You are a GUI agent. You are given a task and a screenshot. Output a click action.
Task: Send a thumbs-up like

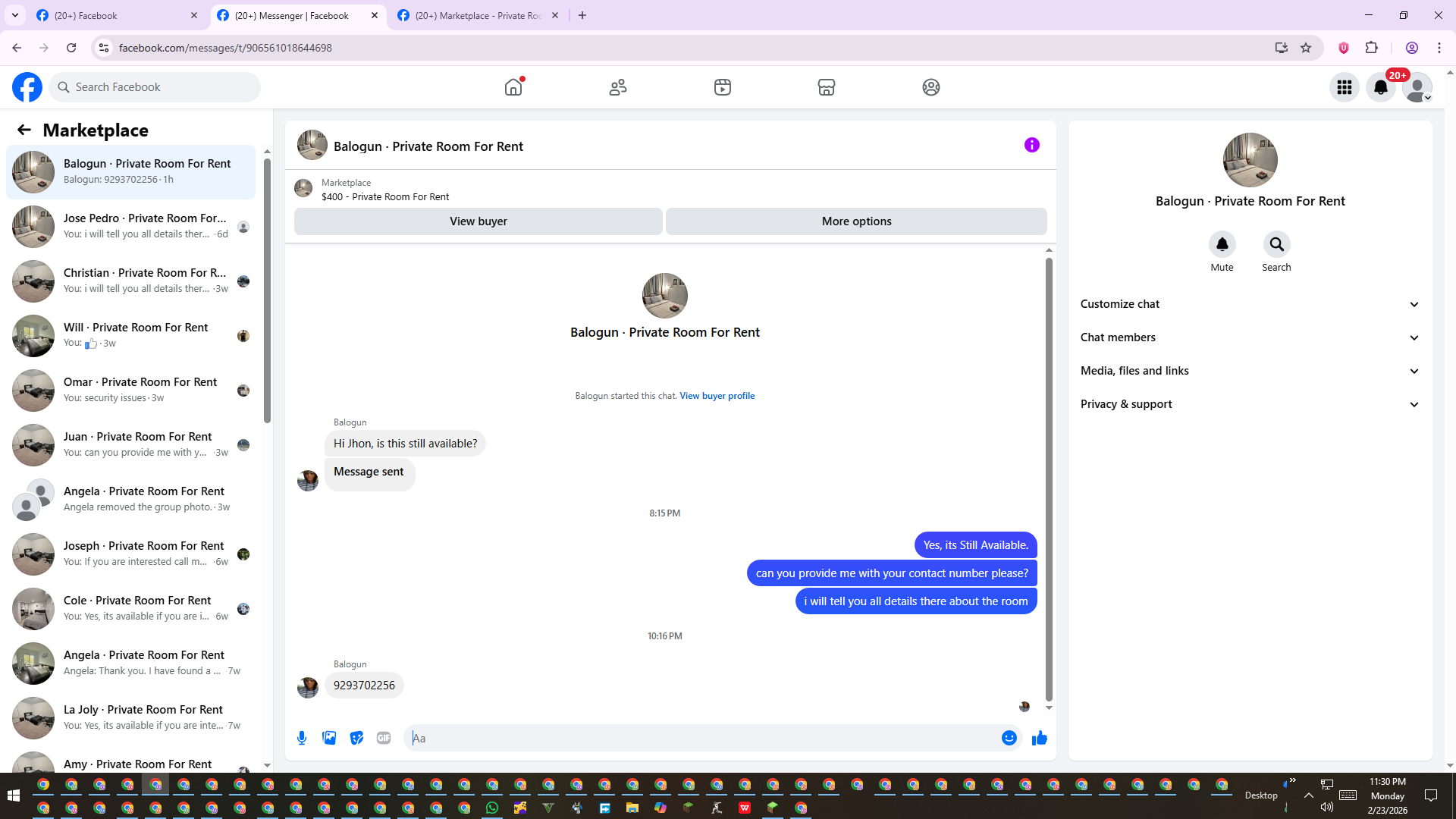1039,738
